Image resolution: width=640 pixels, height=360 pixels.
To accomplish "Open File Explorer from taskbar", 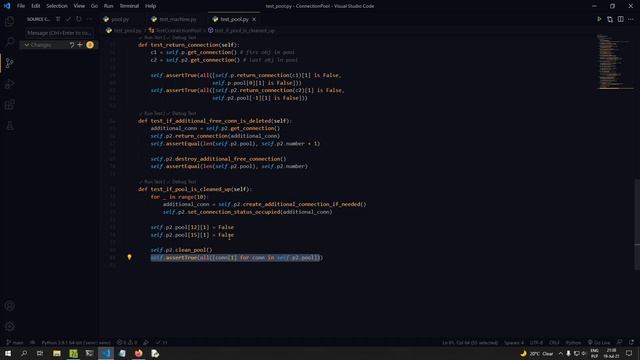I will pos(57,353).
